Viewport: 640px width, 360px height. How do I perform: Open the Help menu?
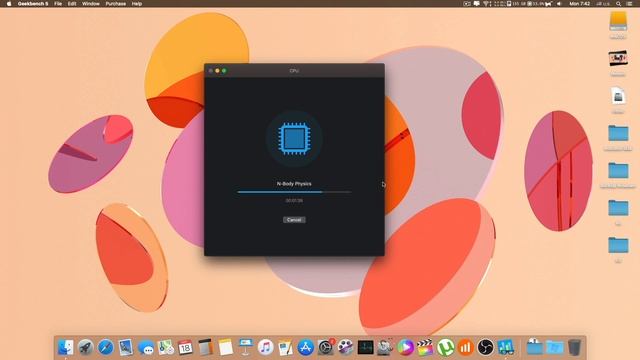pos(137,4)
